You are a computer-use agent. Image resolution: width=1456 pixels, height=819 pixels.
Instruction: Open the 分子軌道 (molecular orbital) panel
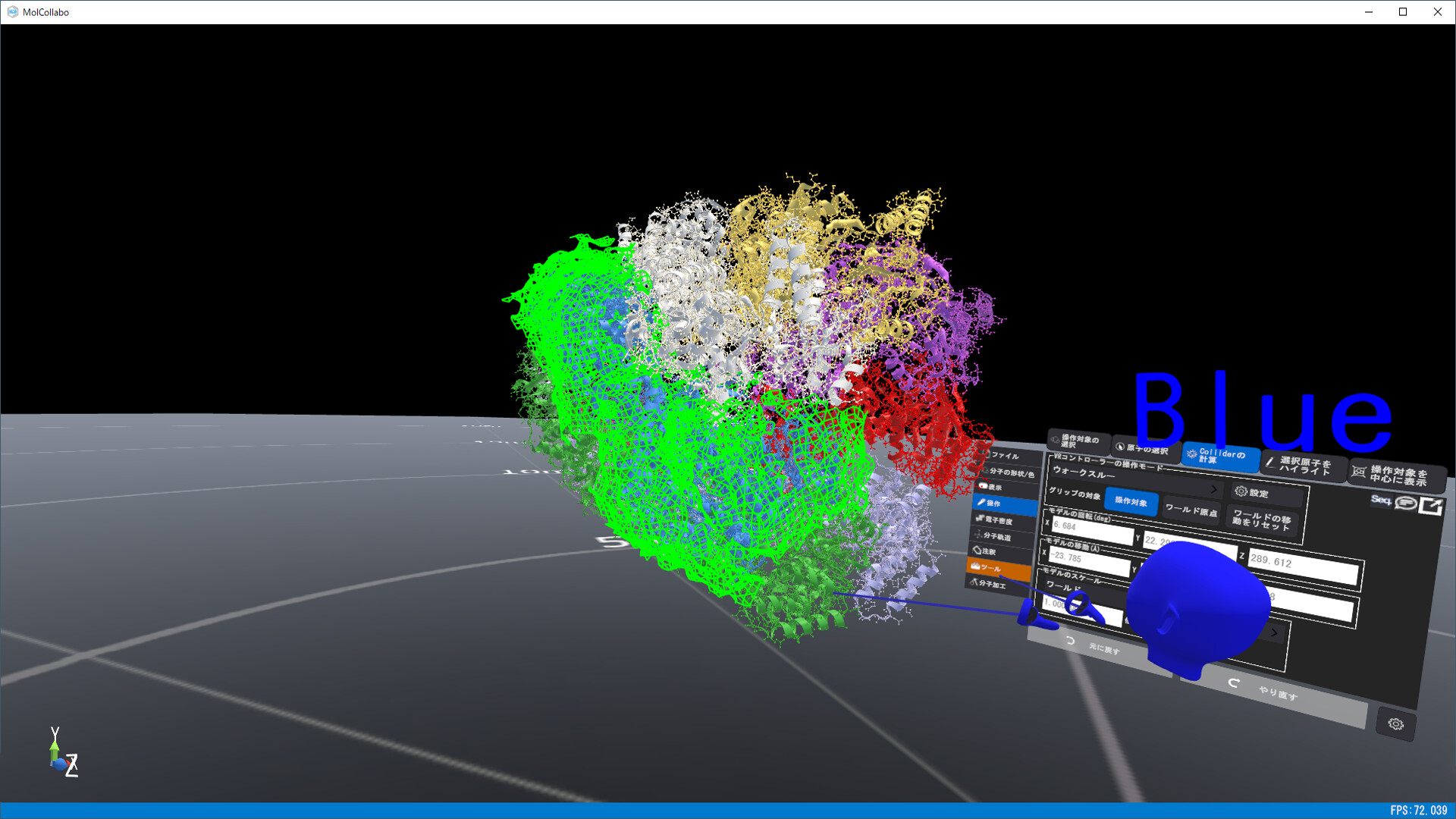[x=999, y=538]
